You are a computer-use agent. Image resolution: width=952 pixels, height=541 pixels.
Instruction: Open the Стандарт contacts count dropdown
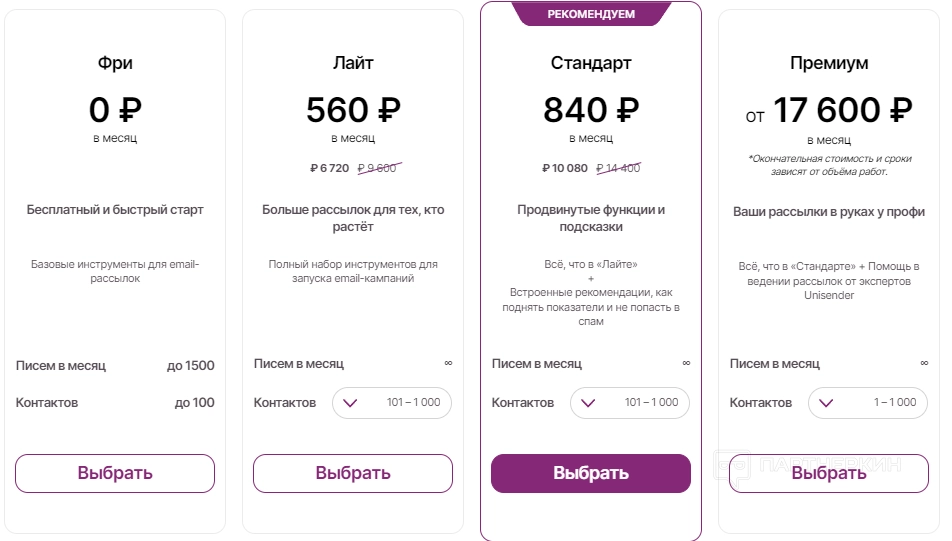(629, 403)
